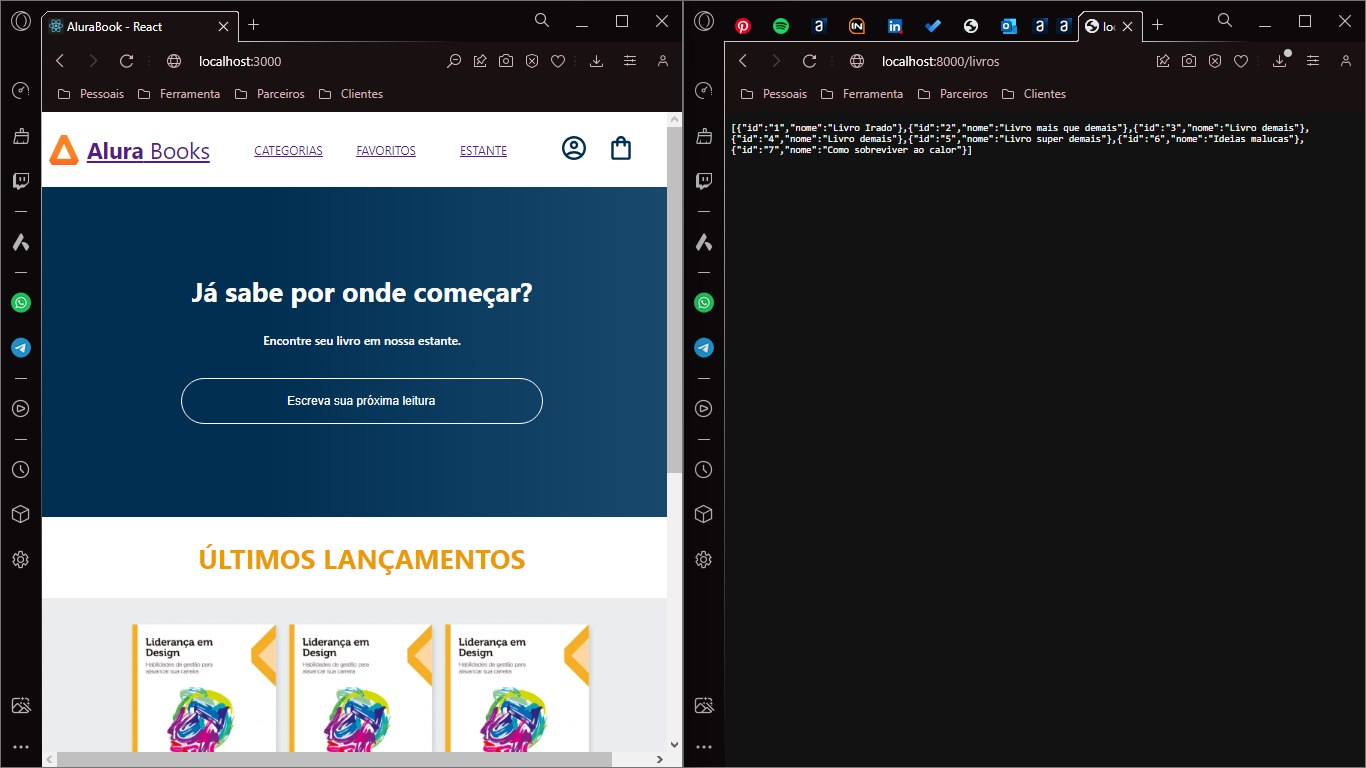Image resolution: width=1366 pixels, height=768 pixels.
Task: Open Ferramenta bookmark folder in AluraBook window
Action: click(x=178, y=94)
